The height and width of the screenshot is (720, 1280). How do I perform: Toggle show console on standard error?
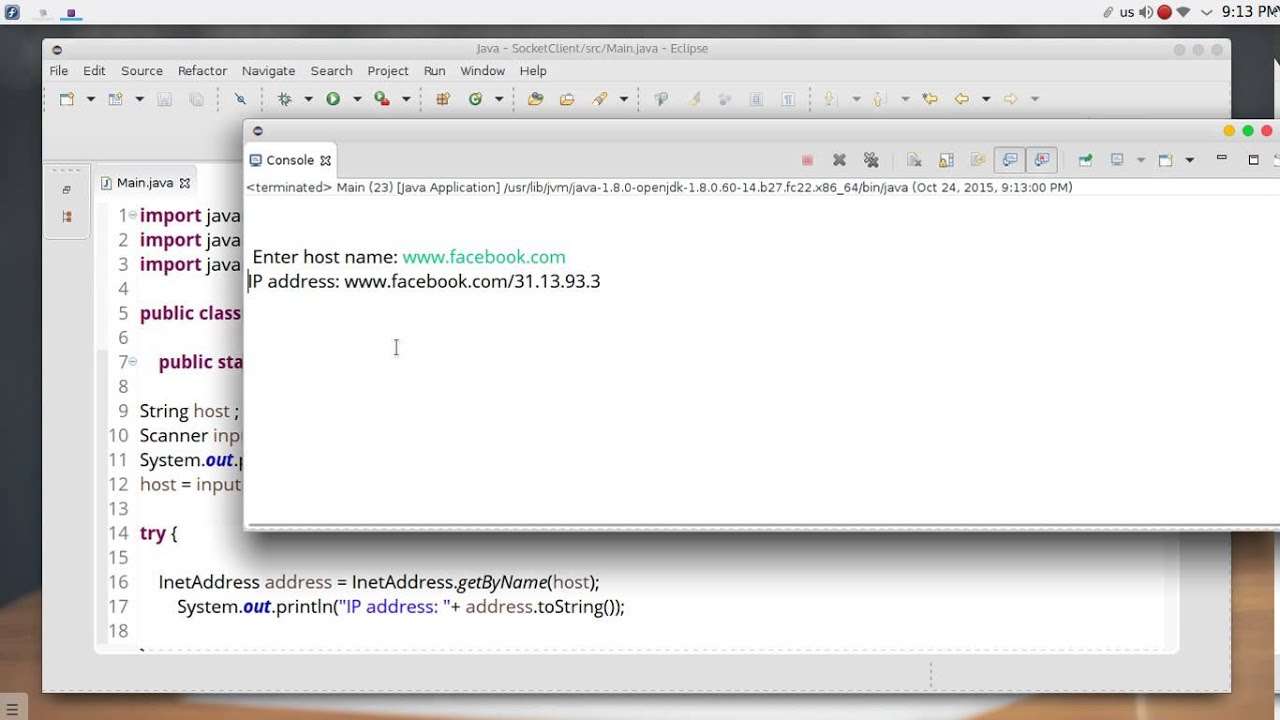click(x=1042, y=160)
